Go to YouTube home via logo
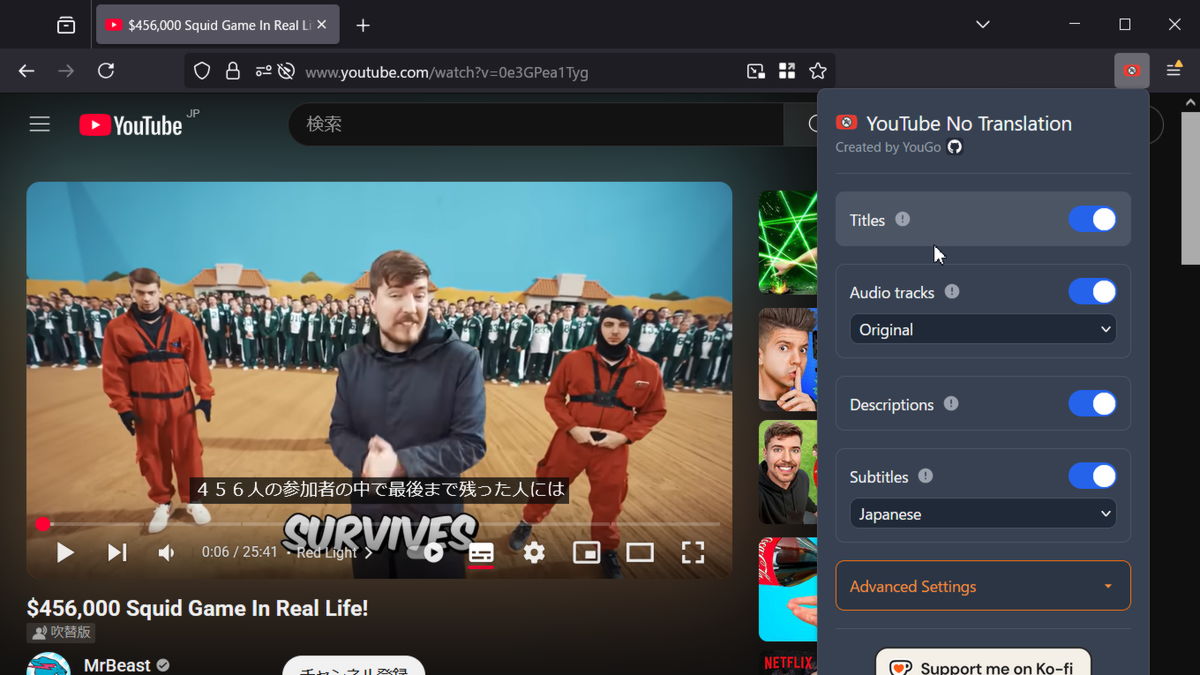The width and height of the screenshot is (1200, 675). click(x=131, y=124)
